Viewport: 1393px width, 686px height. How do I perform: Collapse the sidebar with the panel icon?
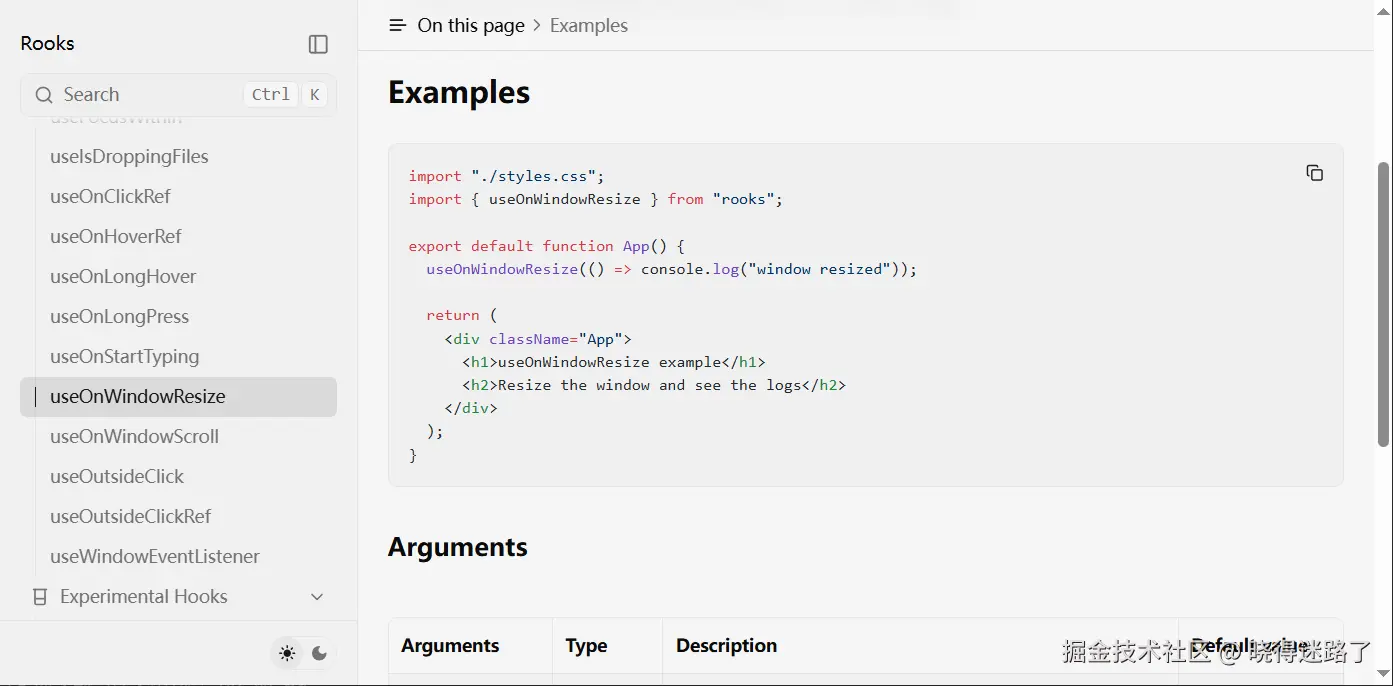[x=318, y=44]
